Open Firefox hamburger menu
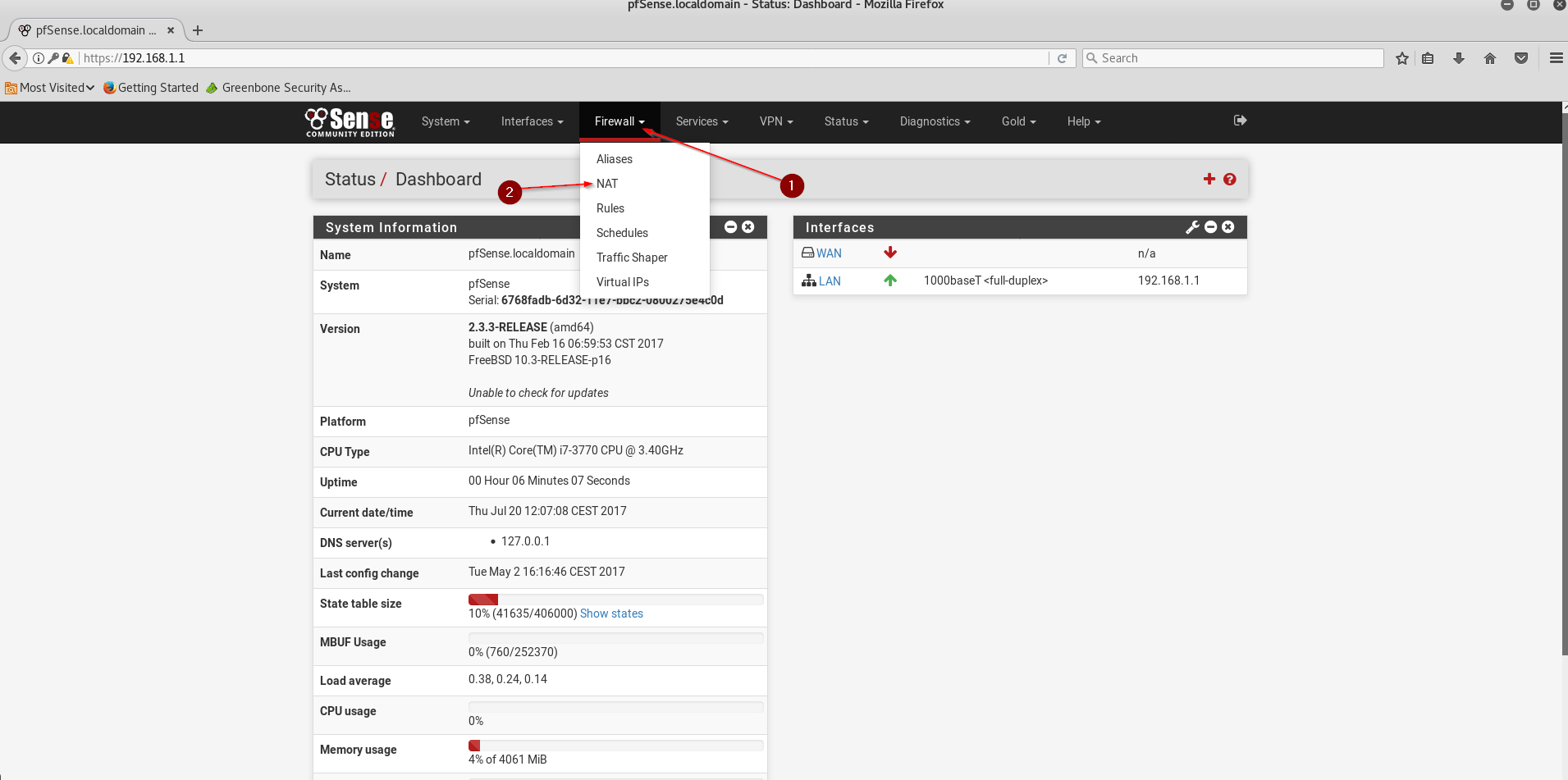 pos(1556,58)
